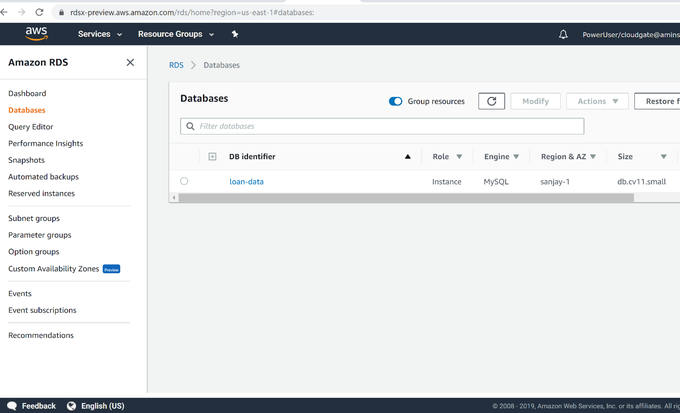Open Performance Insights page
Viewport: 680px width, 413px height.
coord(46,143)
